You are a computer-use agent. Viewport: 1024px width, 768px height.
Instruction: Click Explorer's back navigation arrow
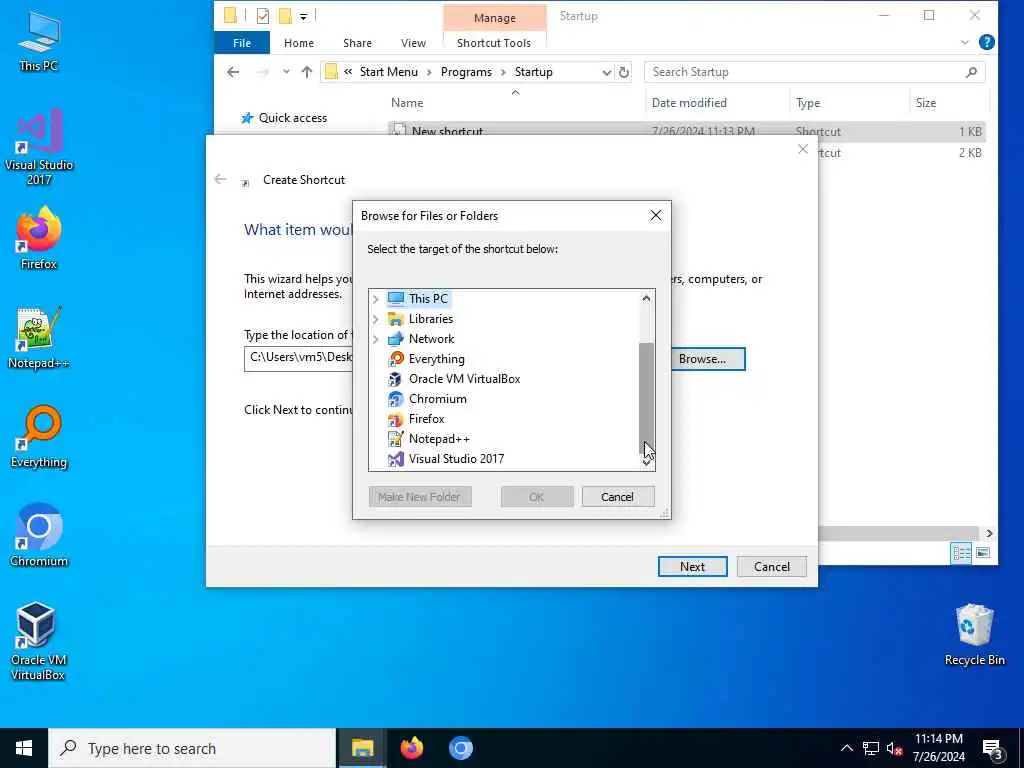(233, 72)
